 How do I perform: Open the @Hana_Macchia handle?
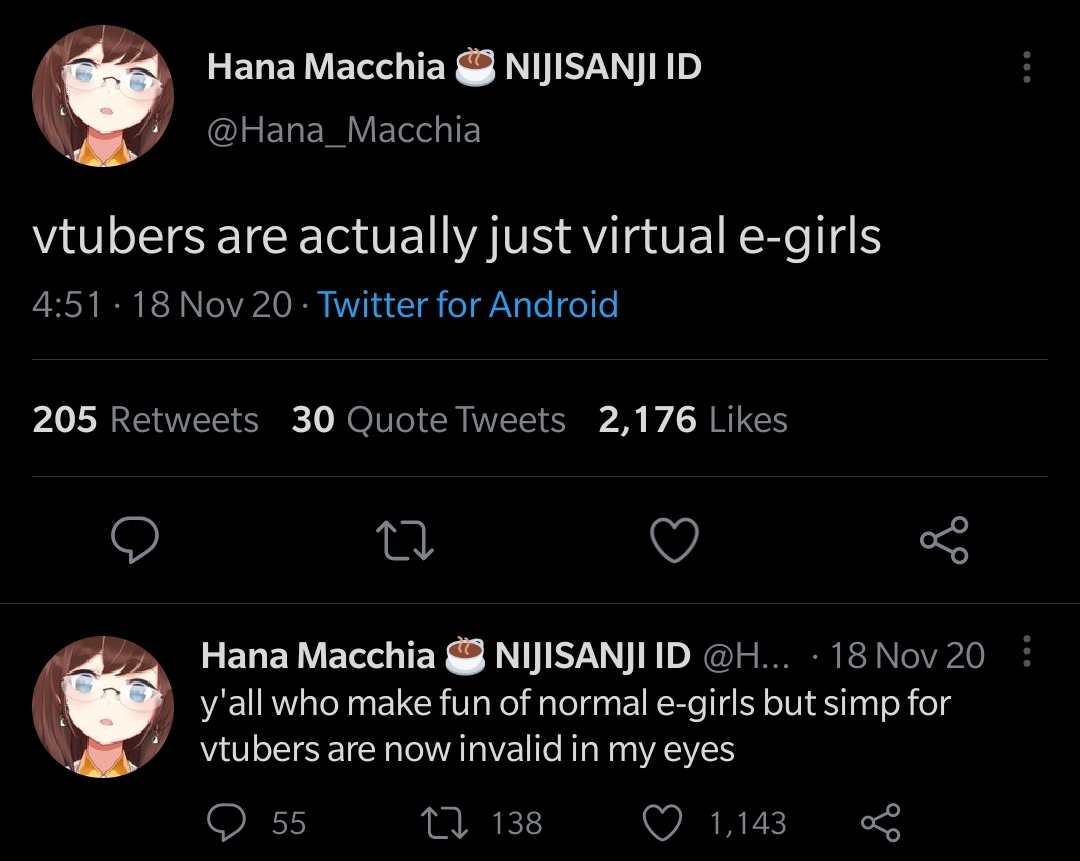pos(343,130)
